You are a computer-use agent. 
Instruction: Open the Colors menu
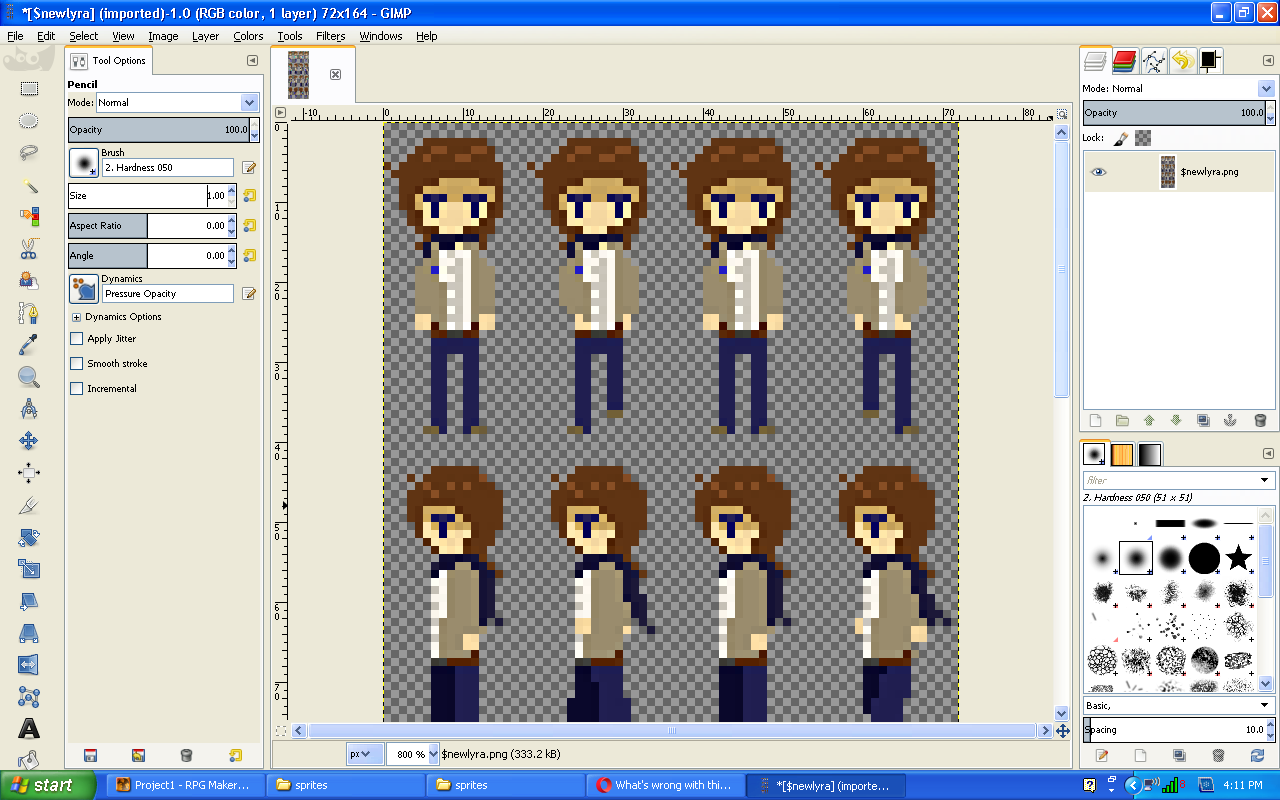pyautogui.click(x=248, y=36)
